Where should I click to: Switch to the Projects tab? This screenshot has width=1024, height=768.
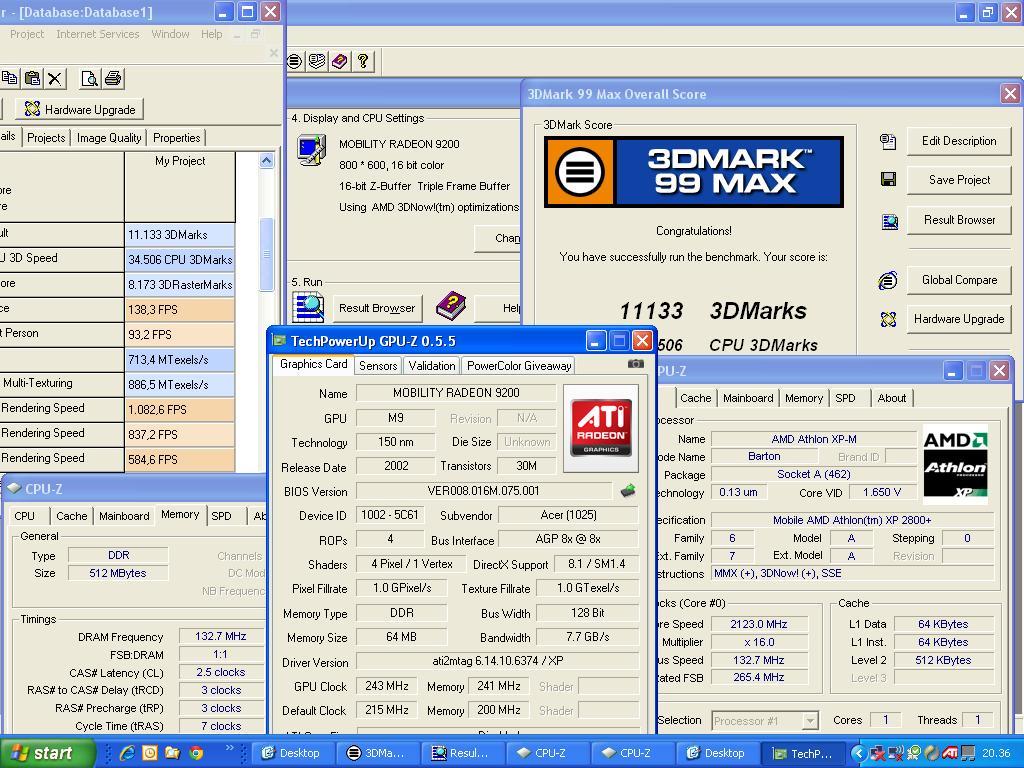click(x=46, y=138)
